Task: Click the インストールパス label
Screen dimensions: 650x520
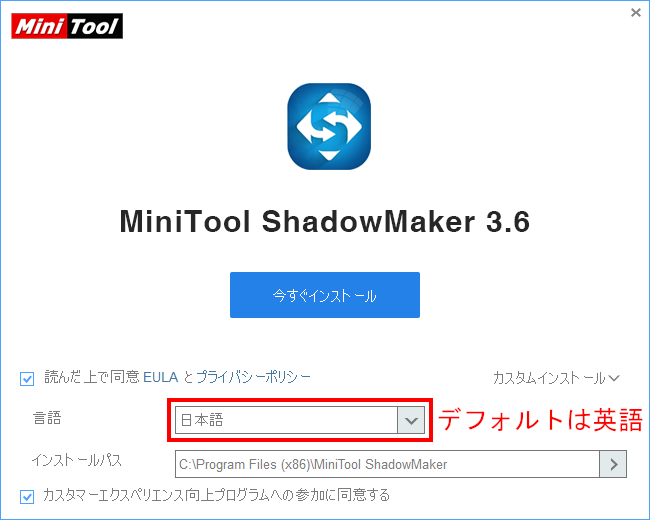Action: tap(76, 460)
